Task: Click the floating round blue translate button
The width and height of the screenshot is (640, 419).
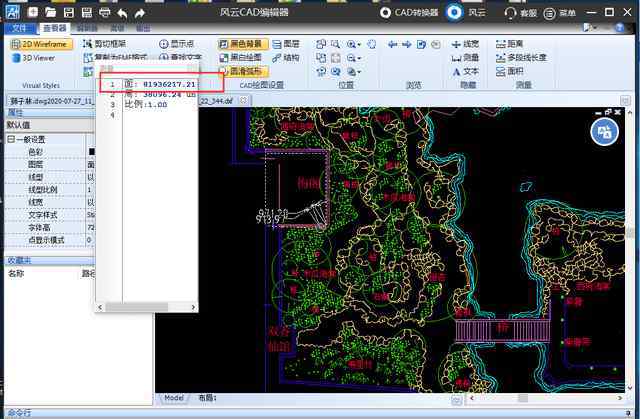Action: click(x=603, y=131)
